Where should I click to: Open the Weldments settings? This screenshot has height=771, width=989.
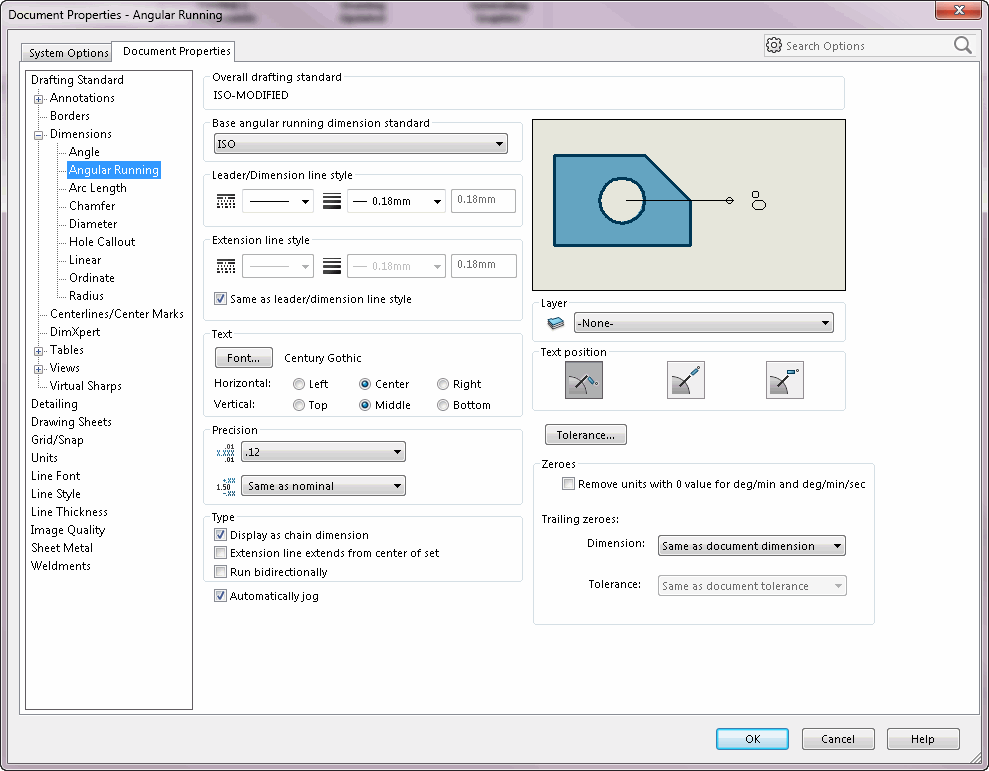point(61,566)
